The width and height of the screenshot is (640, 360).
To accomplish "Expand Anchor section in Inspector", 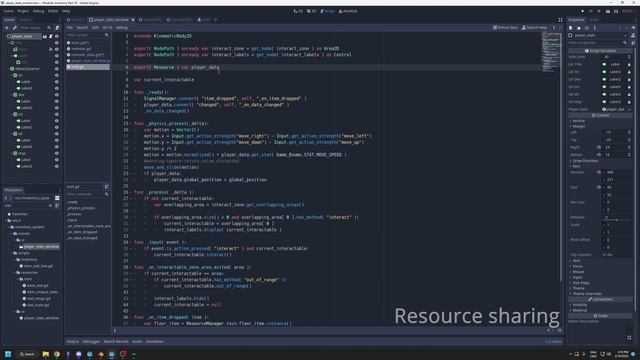I will point(579,121).
